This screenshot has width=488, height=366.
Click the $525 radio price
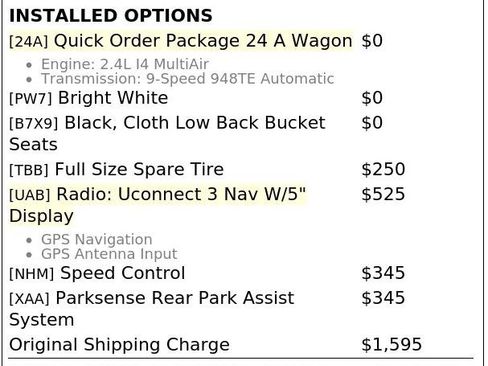coord(383,194)
